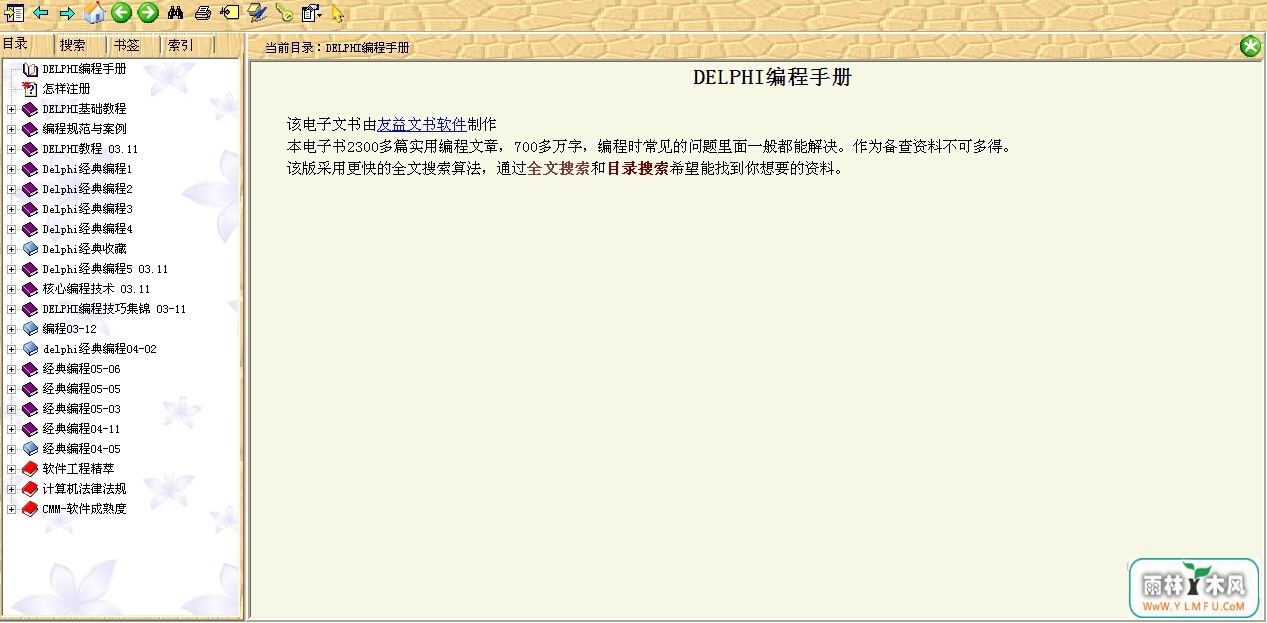Click the yellow cursor pointer icon

coord(337,14)
